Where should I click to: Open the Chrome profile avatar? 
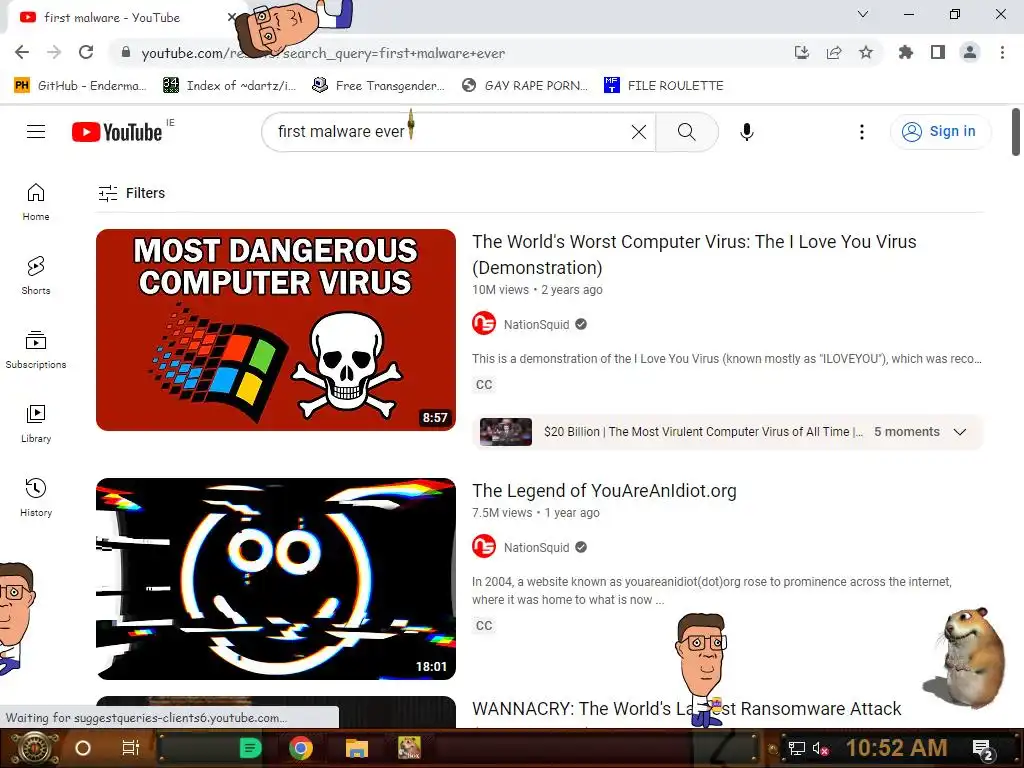(970, 52)
